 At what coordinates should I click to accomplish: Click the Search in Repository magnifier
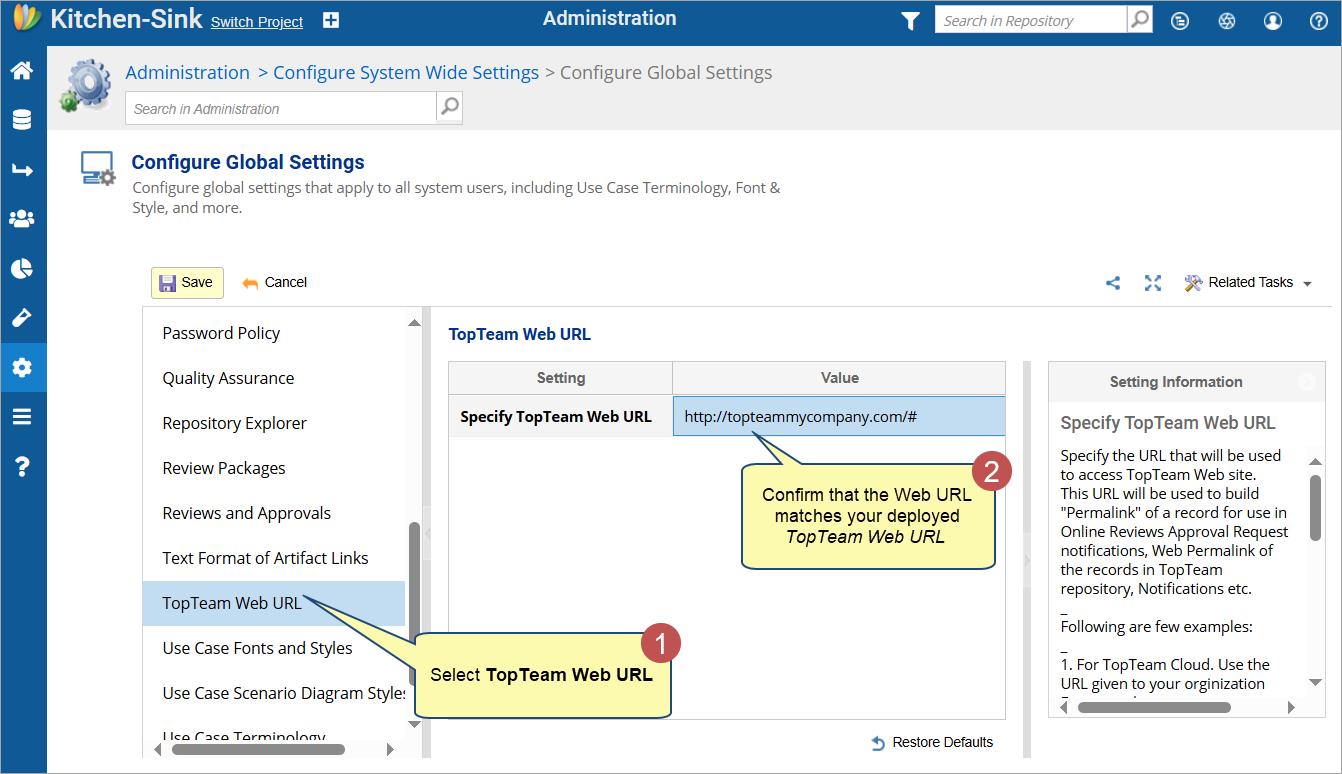pos(1139,20)
